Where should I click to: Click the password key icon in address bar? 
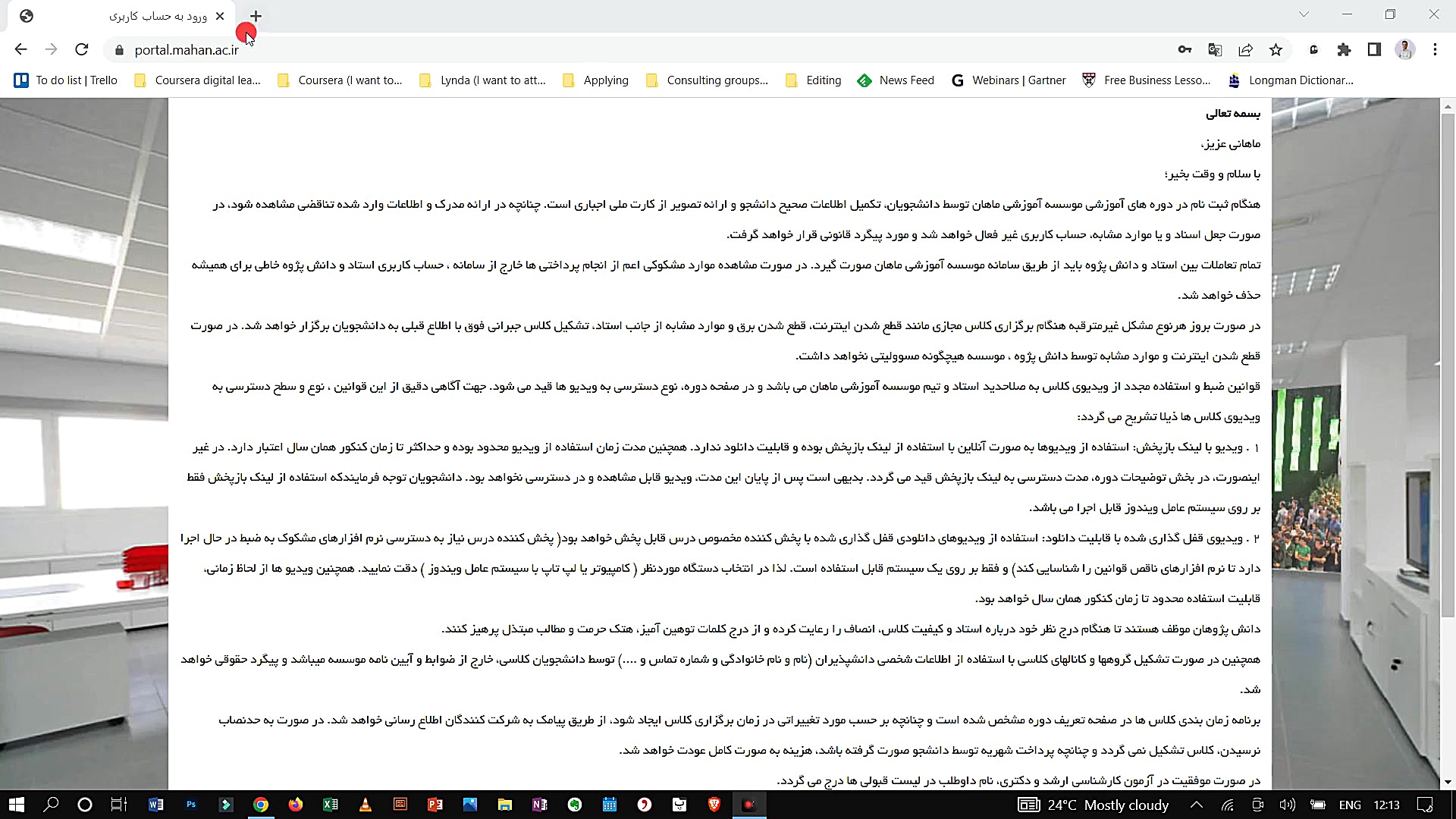tap(1185, 49)
